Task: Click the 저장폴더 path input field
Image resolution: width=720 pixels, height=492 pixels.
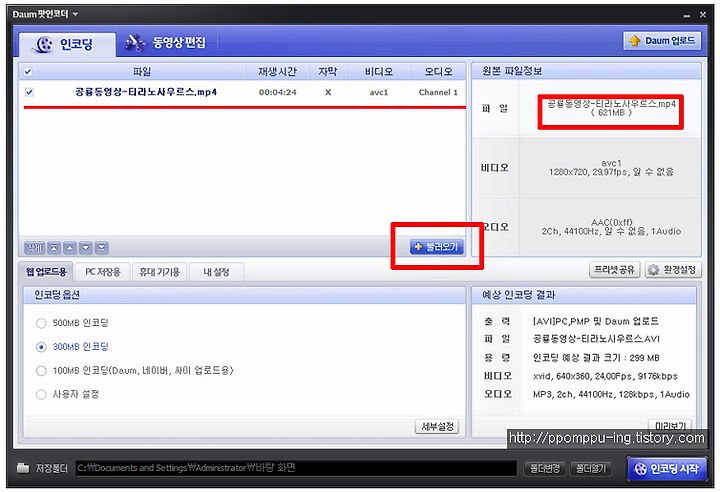Action: point(296,468)
